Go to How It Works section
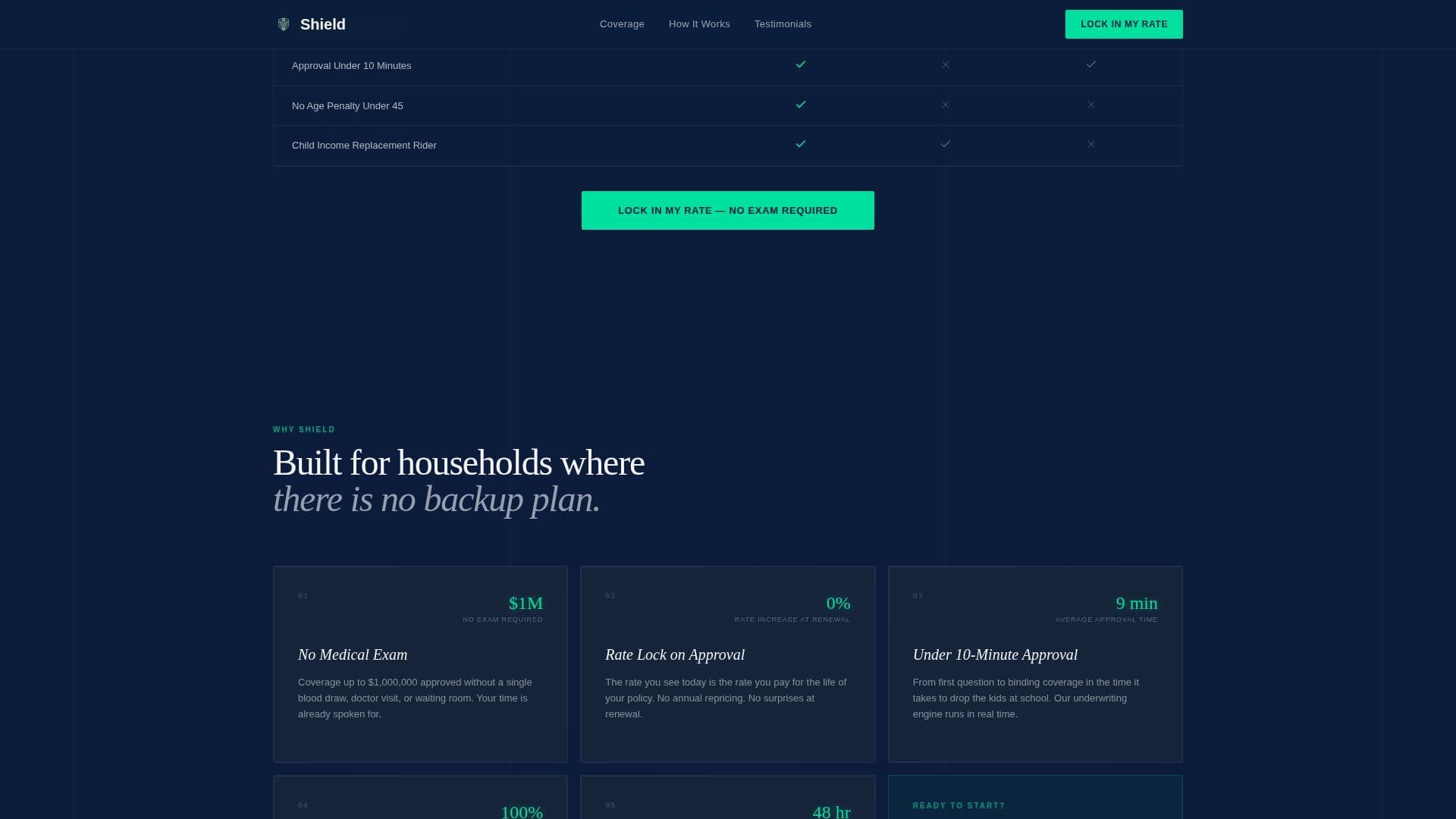 (x=699, y=24)
